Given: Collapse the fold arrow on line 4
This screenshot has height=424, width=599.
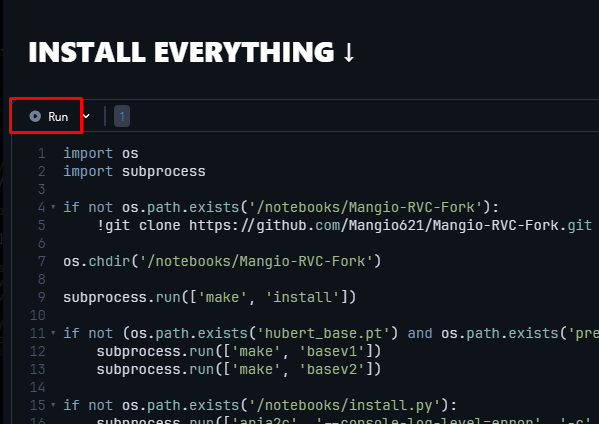Looking at the screenshot, I should [x=53, y=207].
